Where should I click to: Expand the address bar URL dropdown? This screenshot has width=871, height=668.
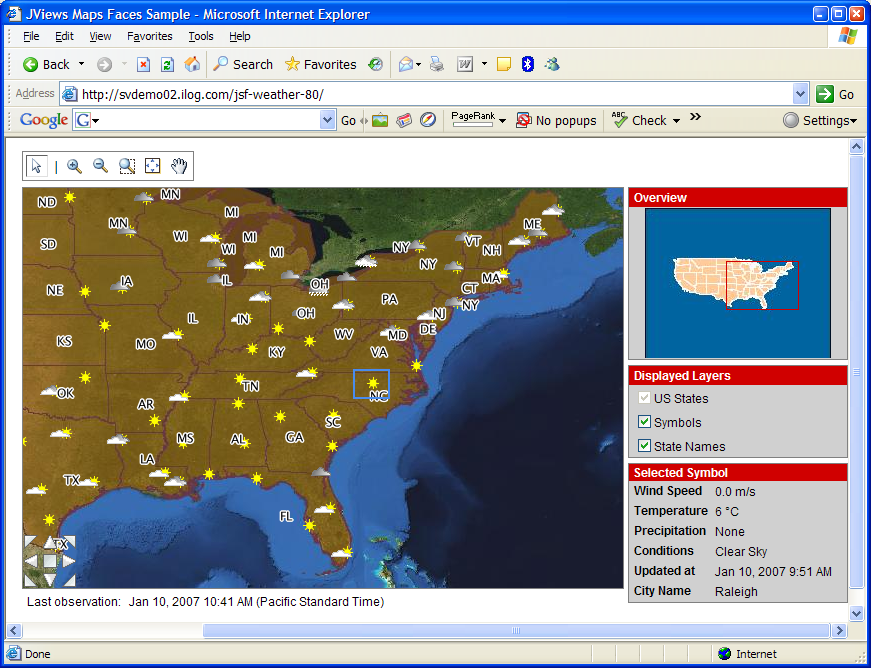[x=800, y=94]
